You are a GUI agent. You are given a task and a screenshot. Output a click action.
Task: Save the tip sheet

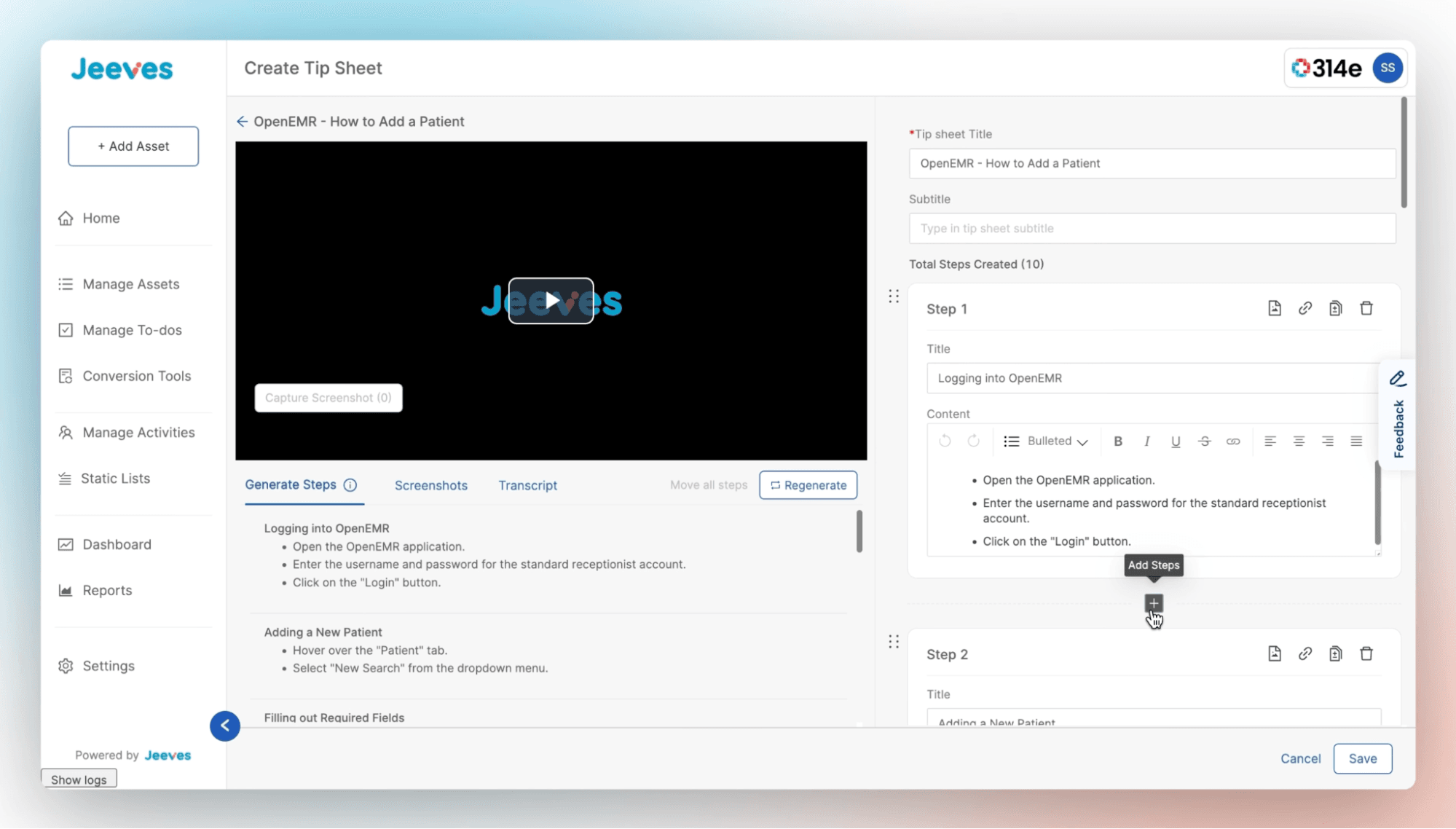tap(1363, 758)
